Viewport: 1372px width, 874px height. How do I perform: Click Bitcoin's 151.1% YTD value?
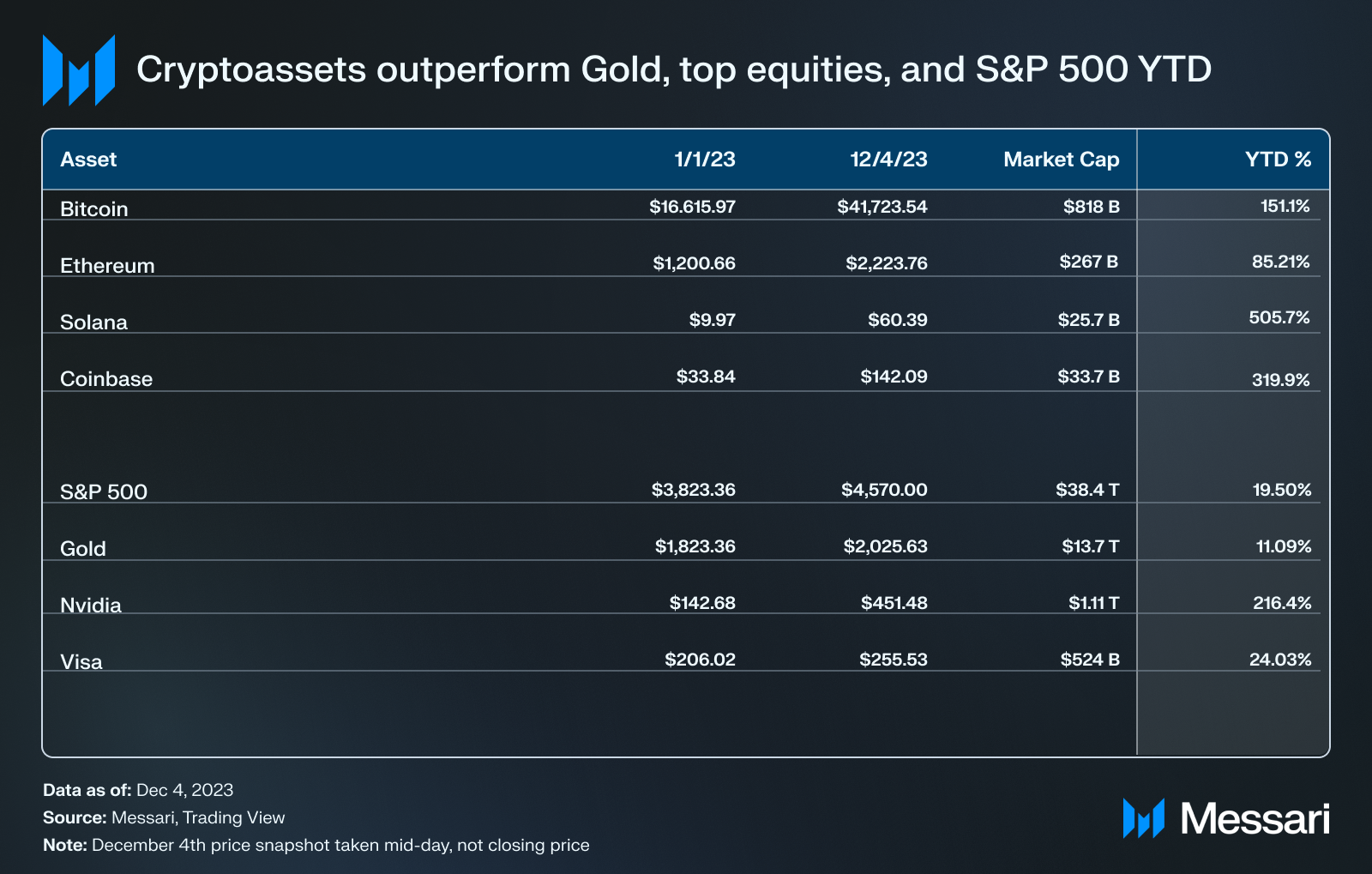tap(1285, 206)
